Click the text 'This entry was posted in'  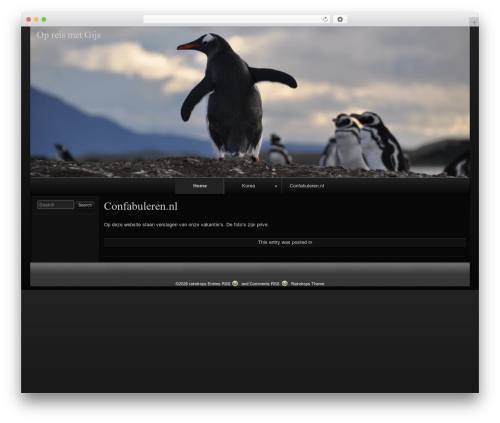(x=285, y=242)
